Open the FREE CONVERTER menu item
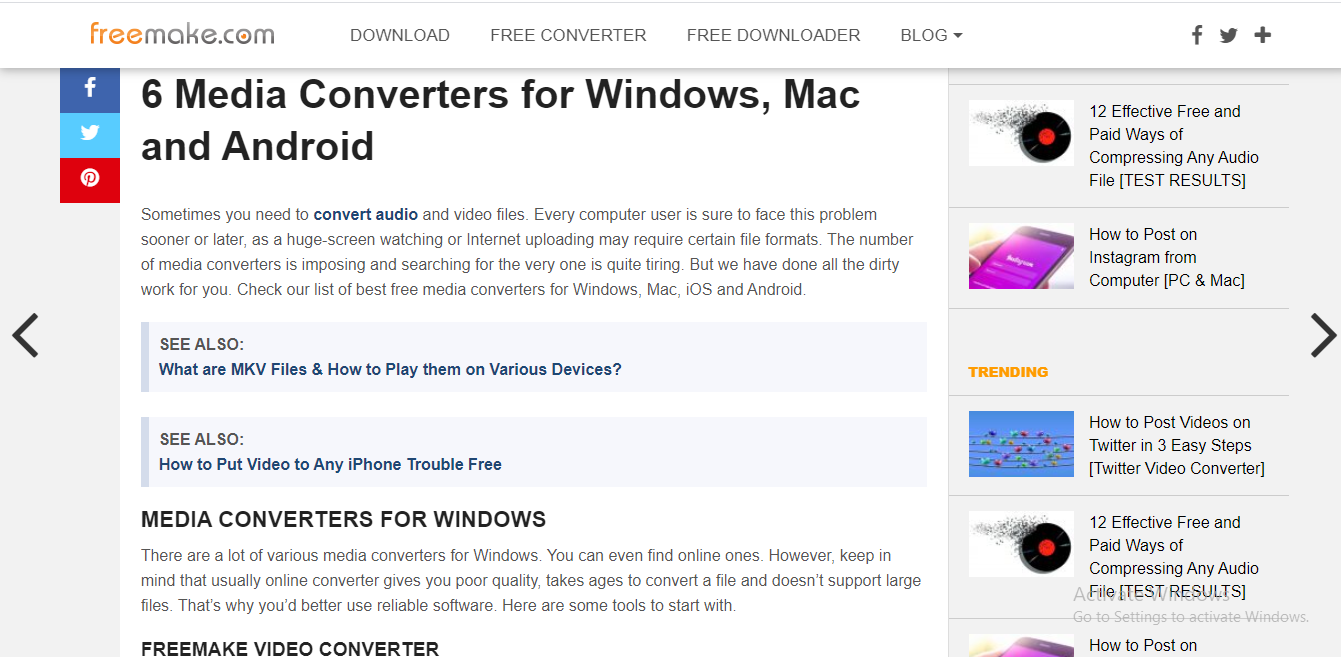Image resolution: width=1341 pixels, height=657 pixels. [x=568, y=35]
